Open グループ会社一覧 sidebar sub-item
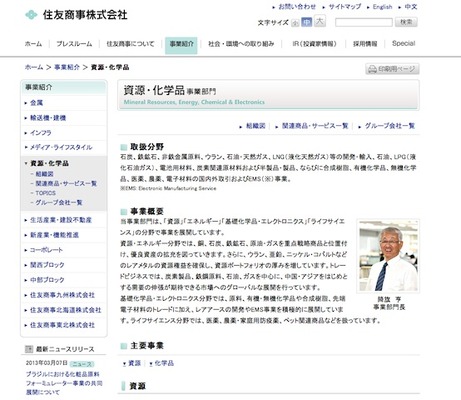 coord(59,203)
